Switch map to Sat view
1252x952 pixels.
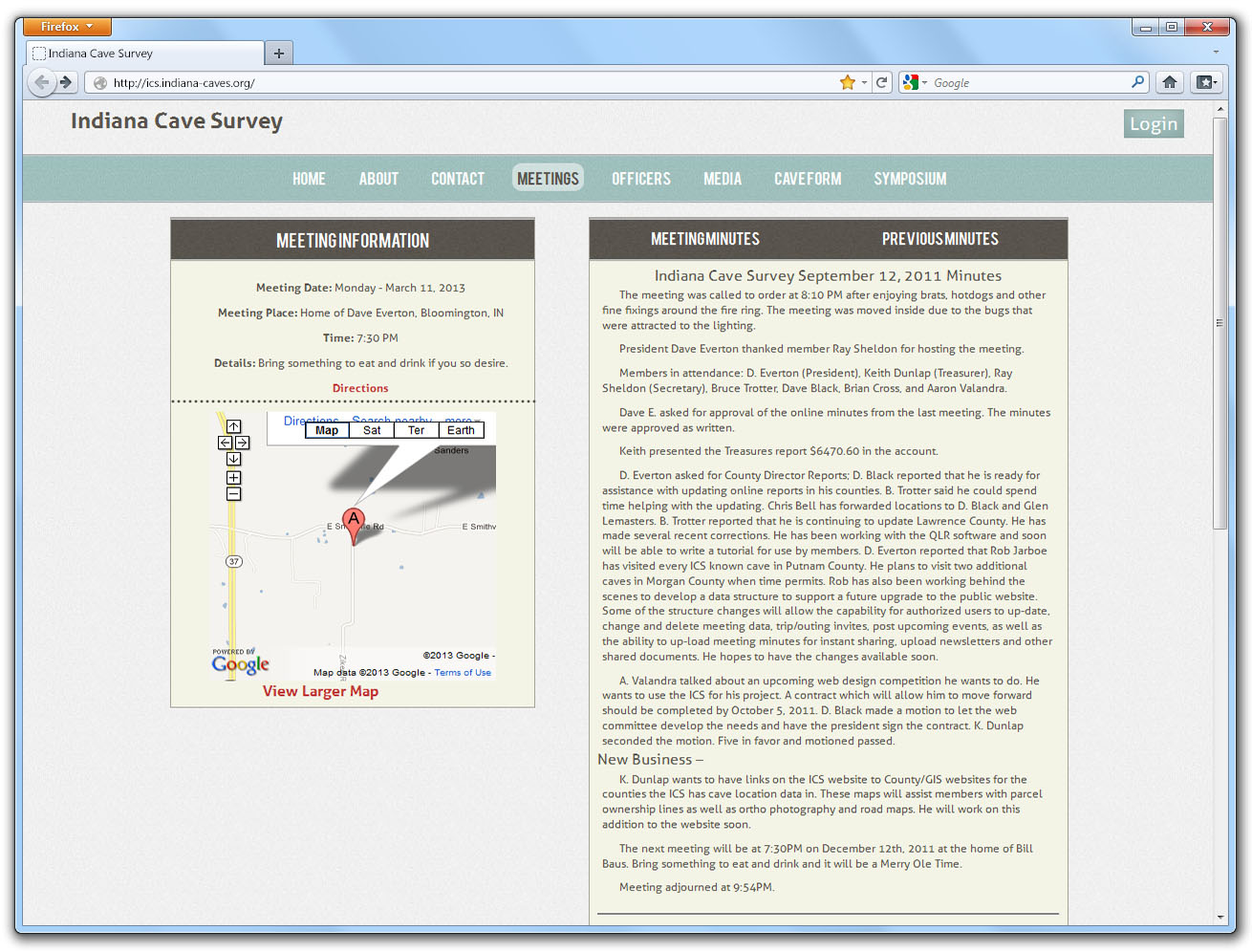click(x=372, y=430)
